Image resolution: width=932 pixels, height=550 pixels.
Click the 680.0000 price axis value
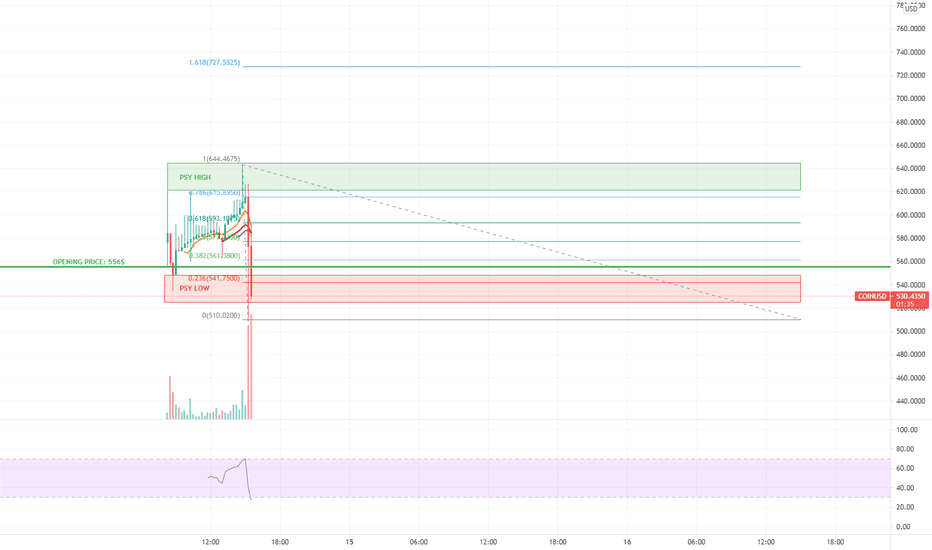tap(911, 122)
